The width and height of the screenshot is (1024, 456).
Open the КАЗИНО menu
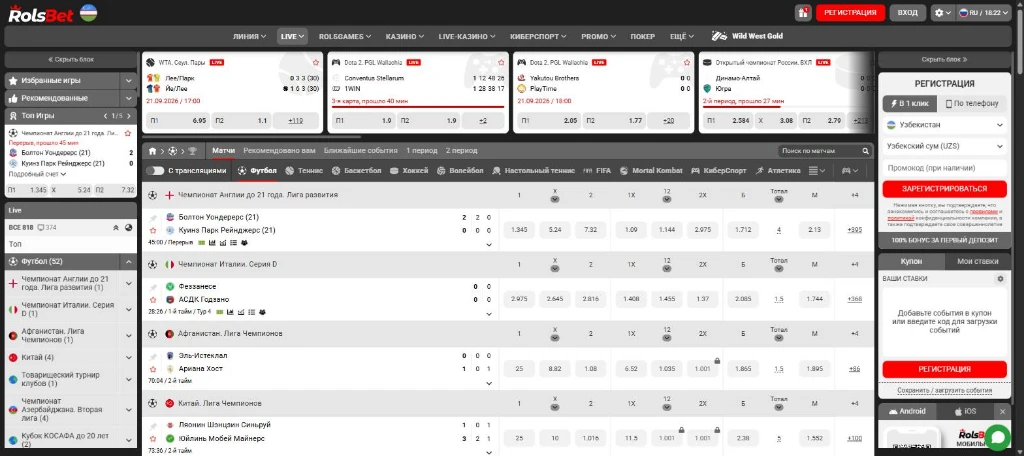(405, 37)
